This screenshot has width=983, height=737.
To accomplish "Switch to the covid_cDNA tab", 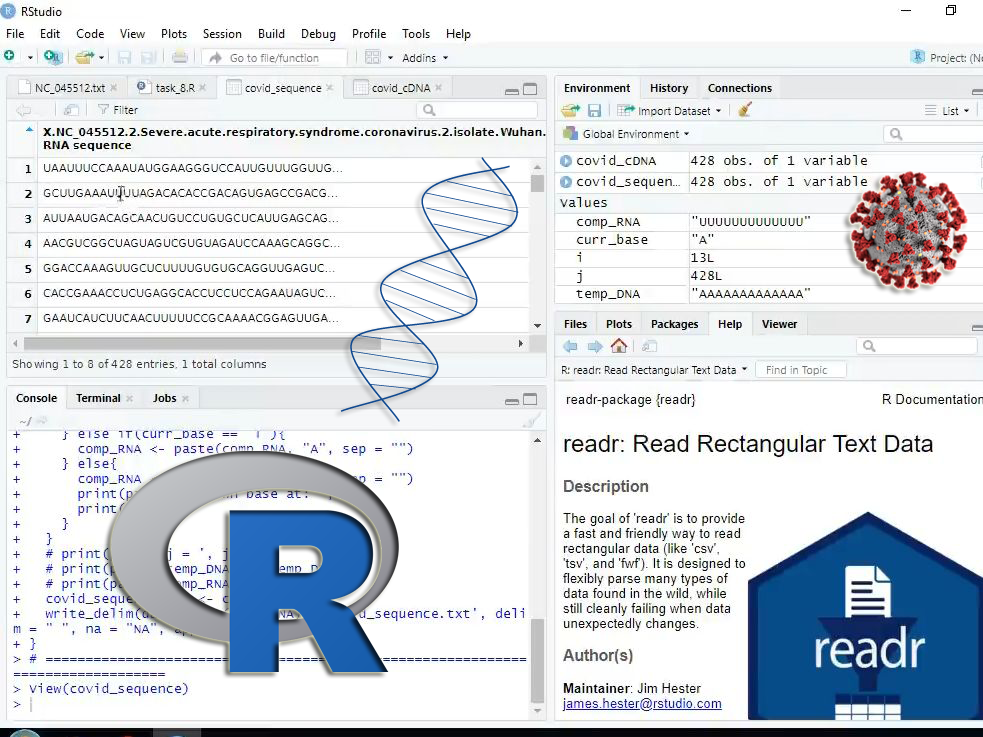I will 401,88.
